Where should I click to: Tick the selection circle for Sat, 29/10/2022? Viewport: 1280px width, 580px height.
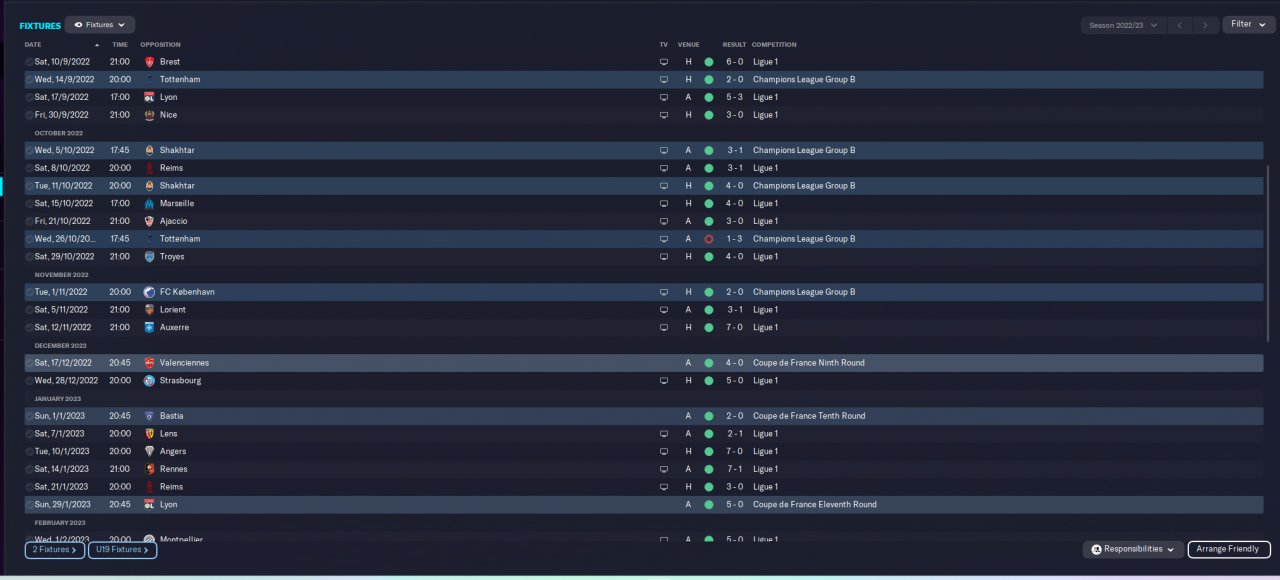click(29, 257)
